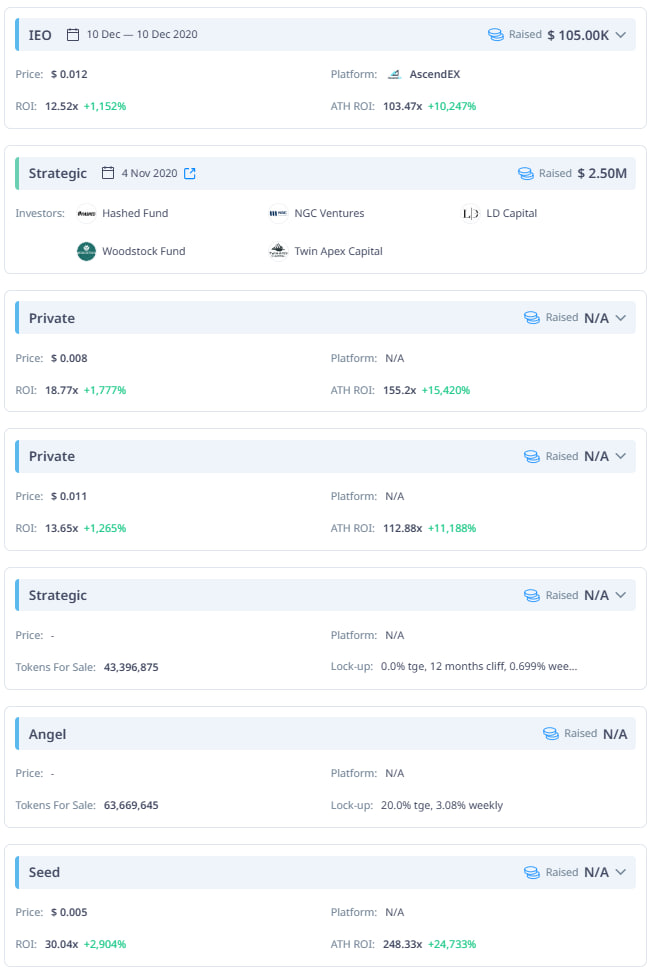Image resolution: width=651 pixels, height=972 pixels.
Task: Click the NGC Ventures logo
Action: pyautogui.click(x=278, y=213)
